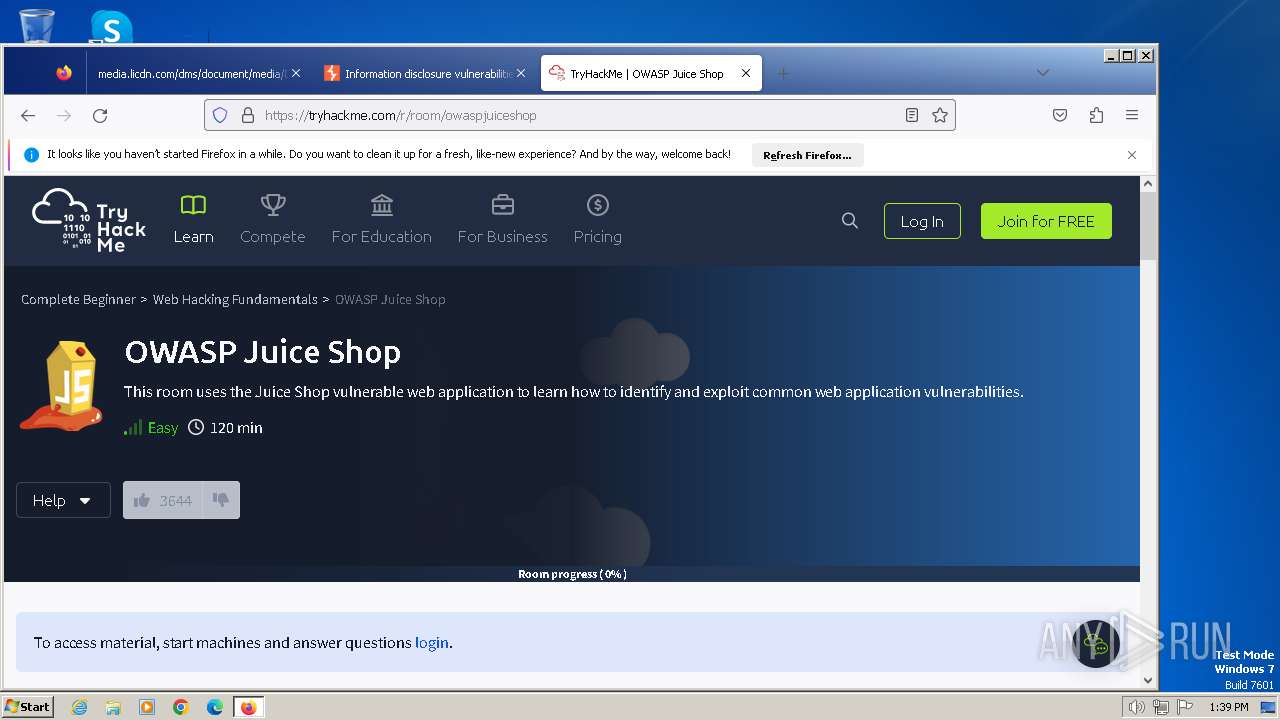Follow the login link in the notice
The height and width of the screenshot is (720, 1280).
click(x=432, y=643)
